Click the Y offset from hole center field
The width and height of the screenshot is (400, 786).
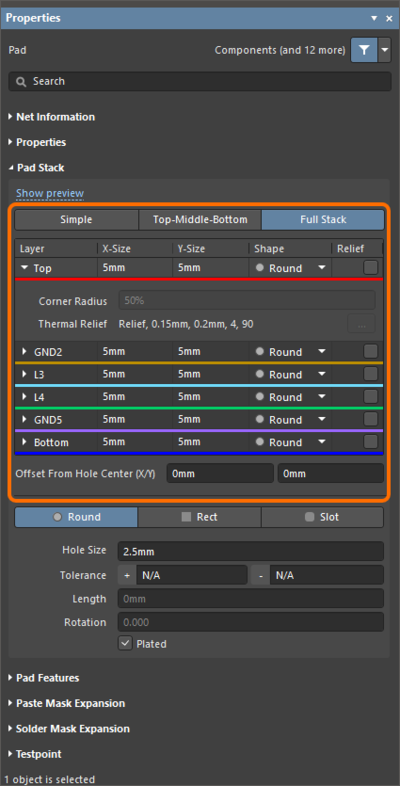coord(331,474)
